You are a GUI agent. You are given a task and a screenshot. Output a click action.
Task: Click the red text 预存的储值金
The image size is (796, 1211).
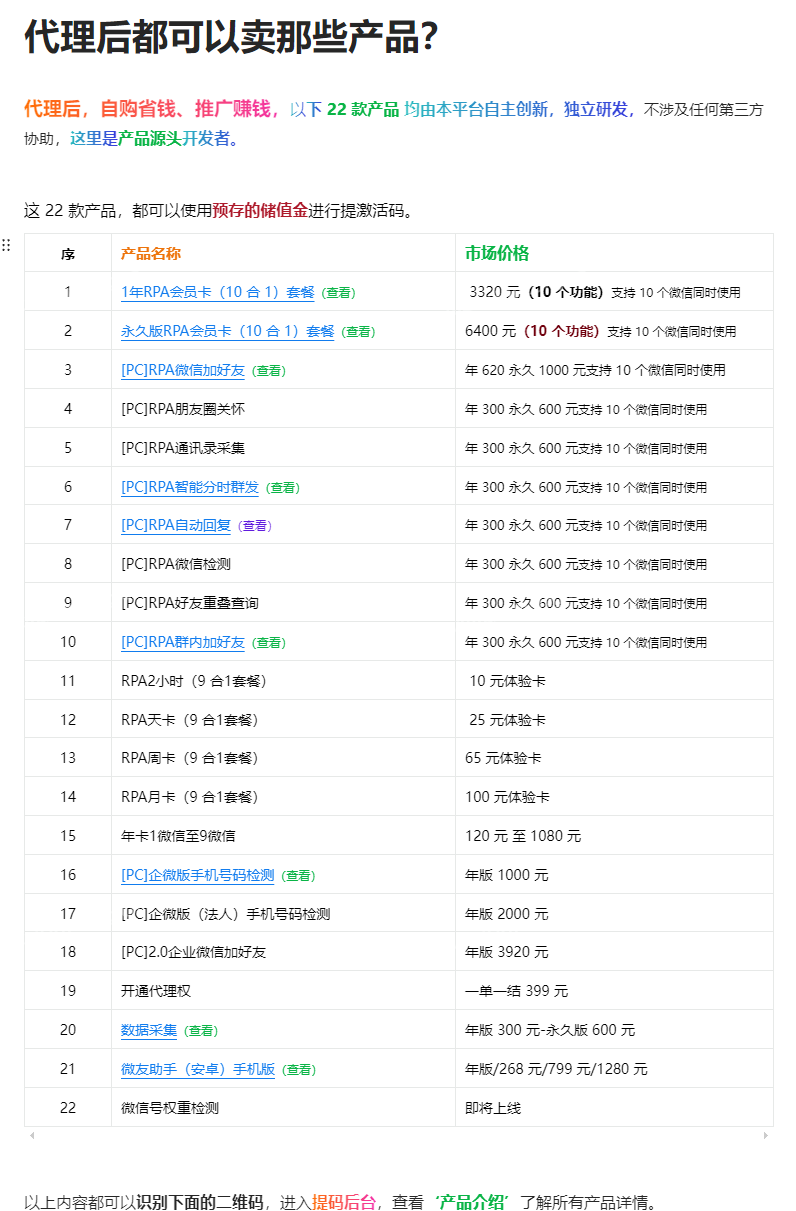point(260,210)
